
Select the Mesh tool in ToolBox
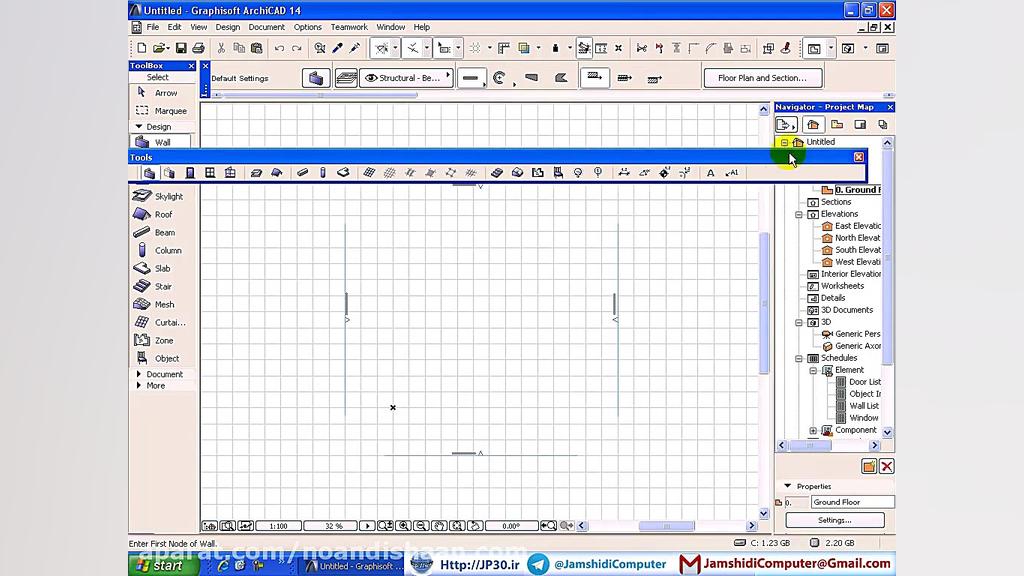(159, 304)
